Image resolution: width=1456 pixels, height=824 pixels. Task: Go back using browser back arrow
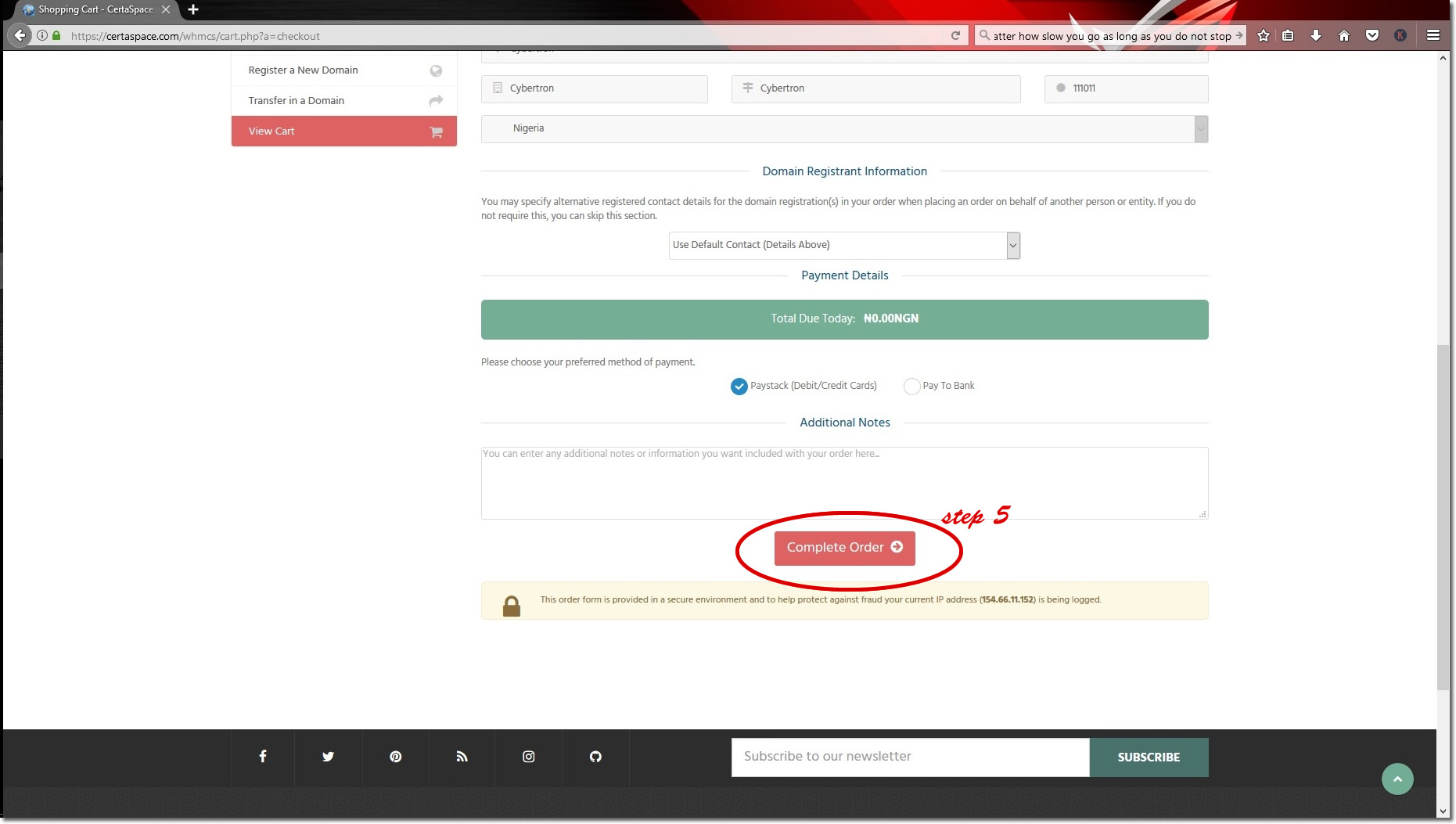[20, 35]
